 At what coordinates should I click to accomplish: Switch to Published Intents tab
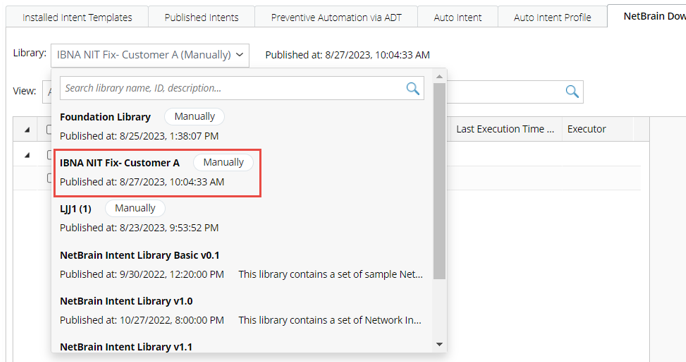point(201,17)
